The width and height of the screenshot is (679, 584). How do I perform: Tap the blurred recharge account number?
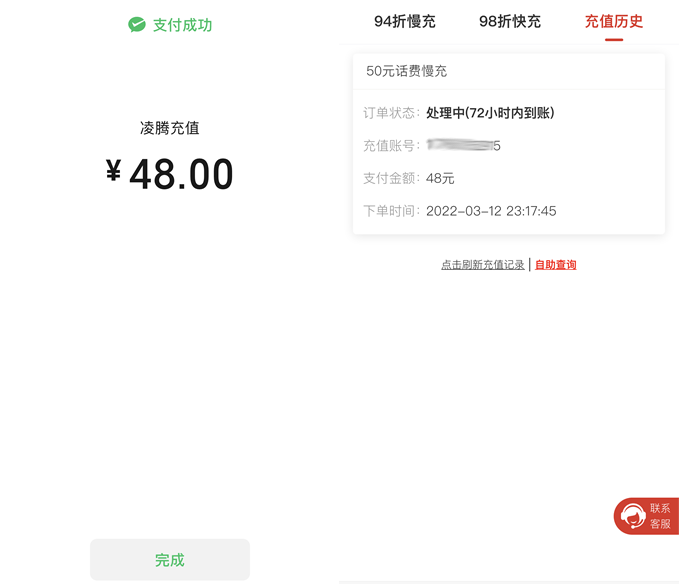463,146
